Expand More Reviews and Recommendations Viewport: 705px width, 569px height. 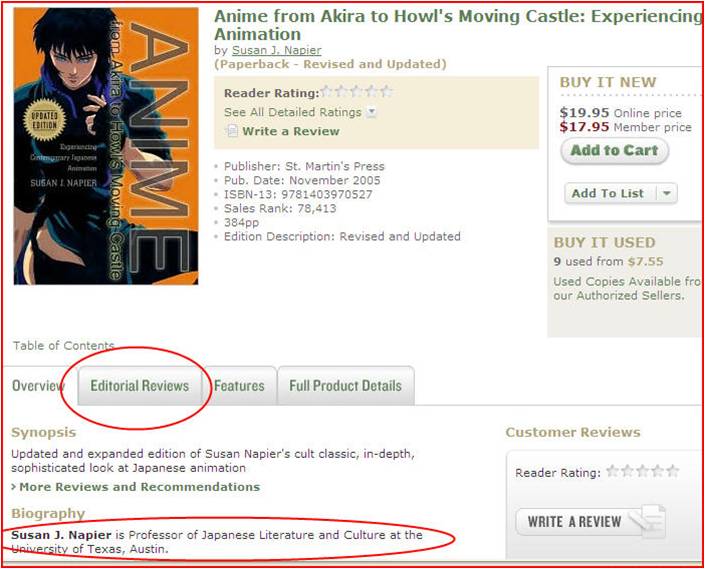tap(136, 487)
